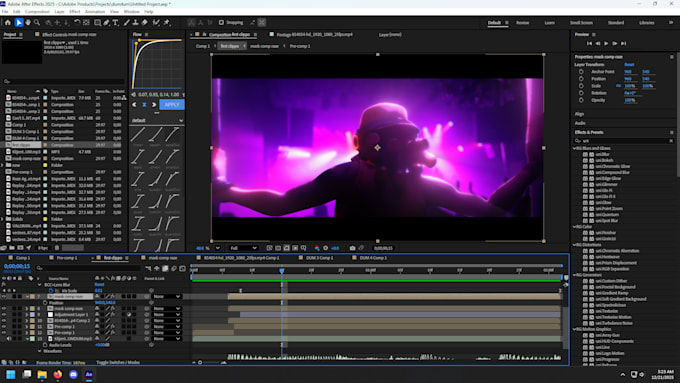Select the Roto Brush tool
This screenshot has width=680, height=383.
click(x=156, y=23)
